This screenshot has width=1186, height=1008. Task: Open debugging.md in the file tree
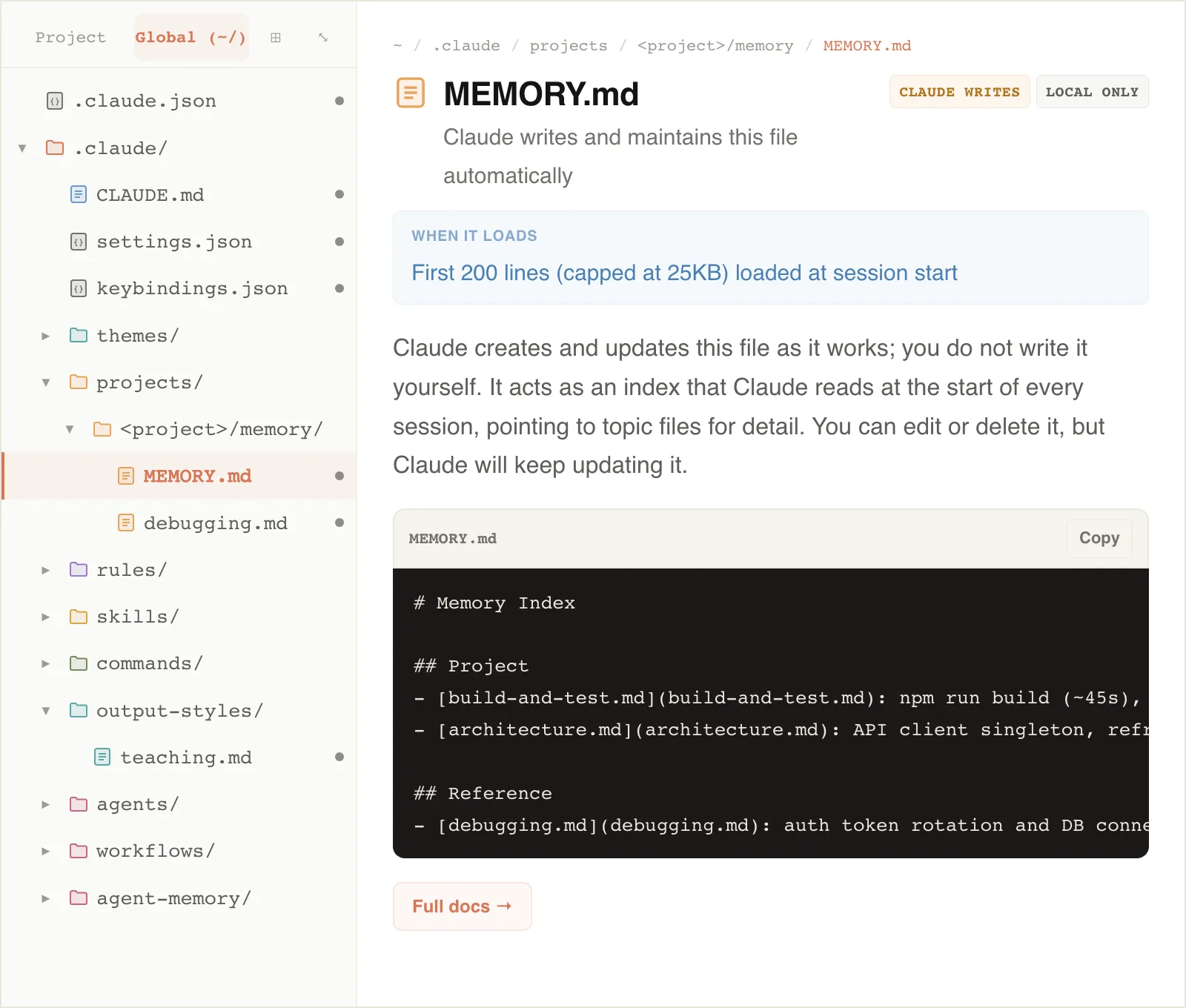[180, 523]
